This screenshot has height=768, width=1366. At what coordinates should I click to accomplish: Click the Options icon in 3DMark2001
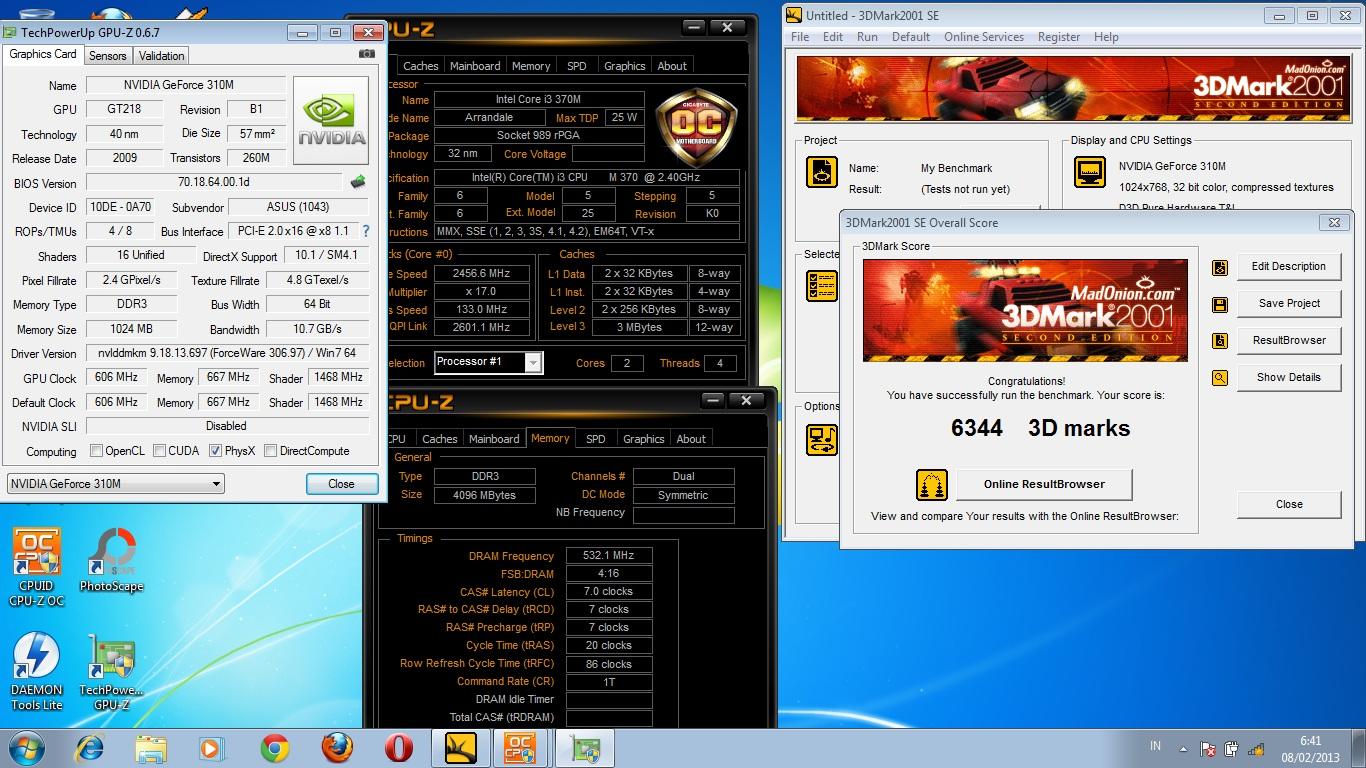click(822, 440)
